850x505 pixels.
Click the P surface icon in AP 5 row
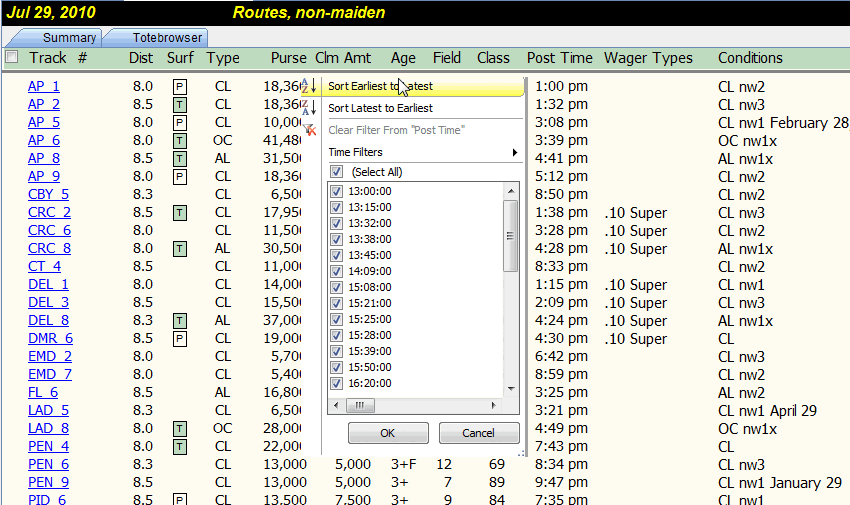pyautogui.click(x=180, y=123)
